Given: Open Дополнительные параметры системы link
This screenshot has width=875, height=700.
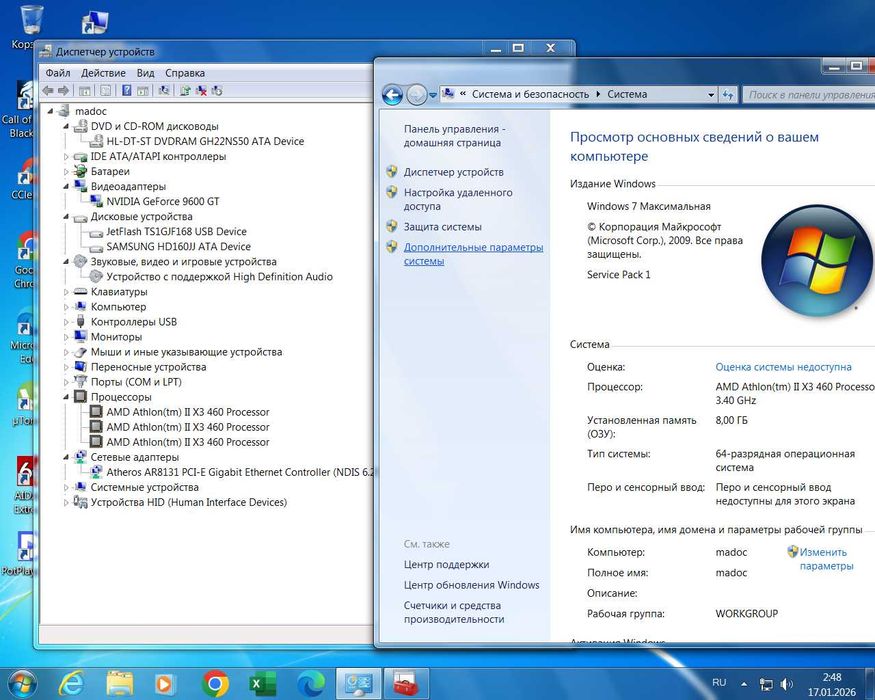Looking at the screenshot, I should (x=473, y=254).
